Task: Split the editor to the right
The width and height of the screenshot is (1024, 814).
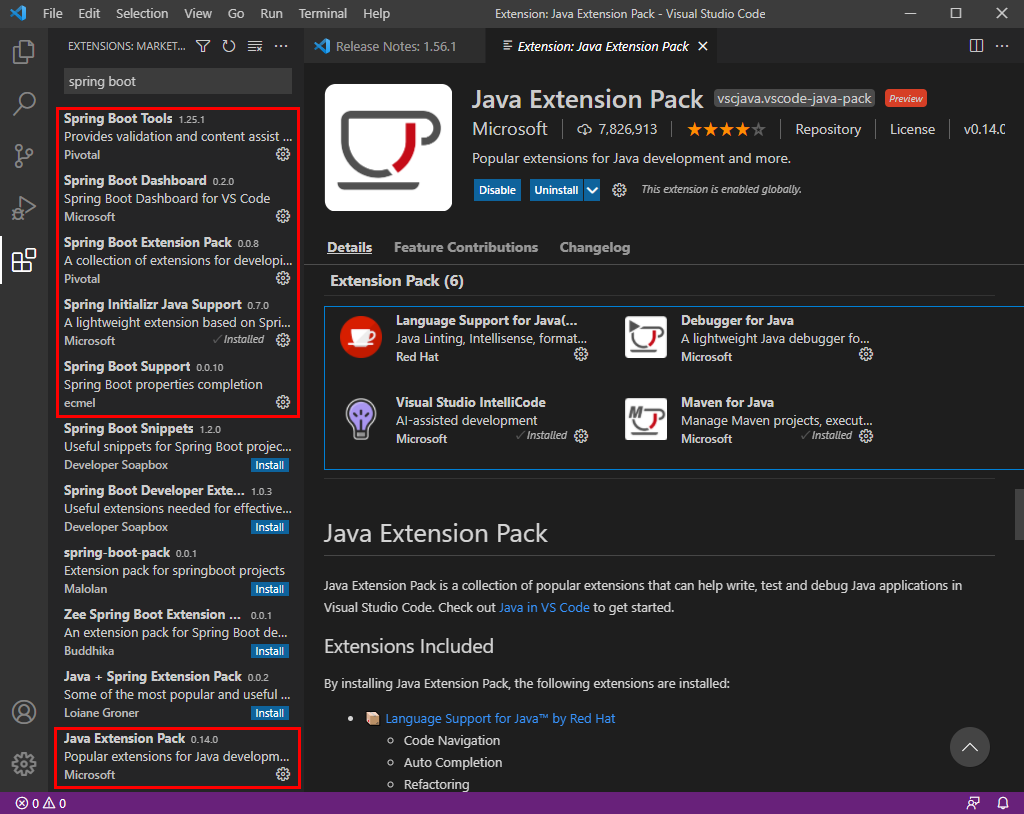Action: (x=976, y=46)
